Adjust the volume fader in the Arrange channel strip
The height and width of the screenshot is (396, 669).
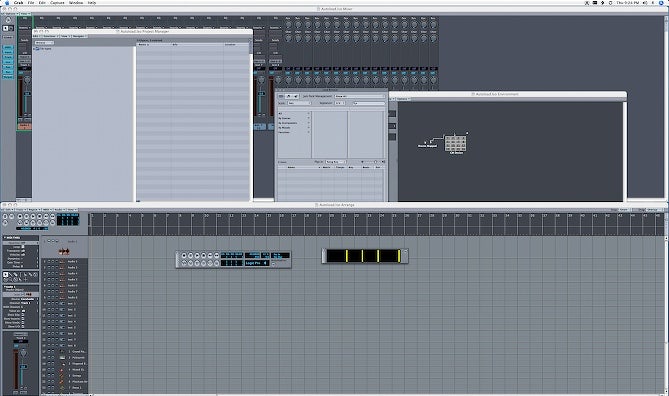point(24,367)
